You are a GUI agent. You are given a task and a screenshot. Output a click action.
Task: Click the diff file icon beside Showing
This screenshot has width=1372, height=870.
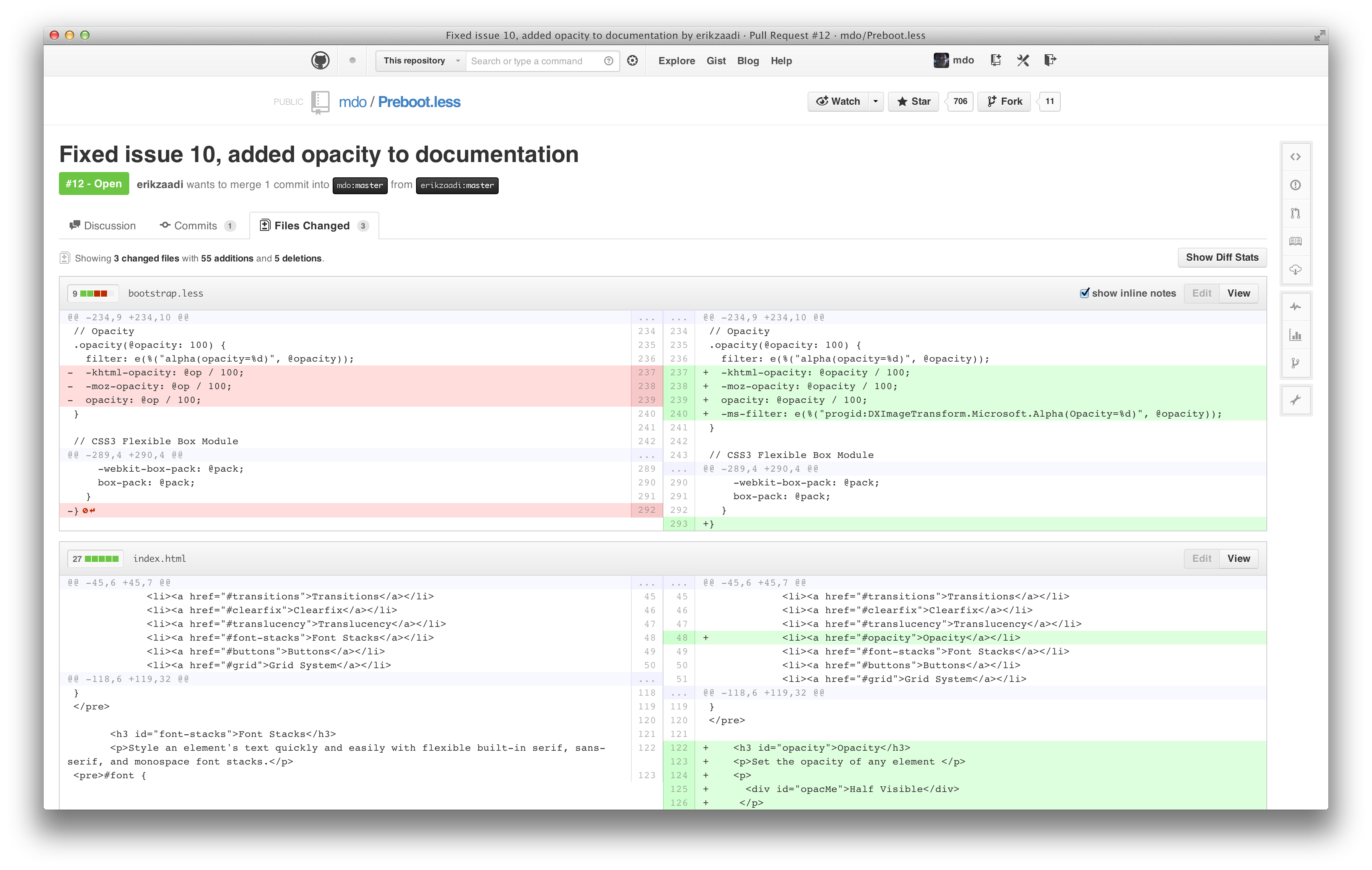coord(65,258)
